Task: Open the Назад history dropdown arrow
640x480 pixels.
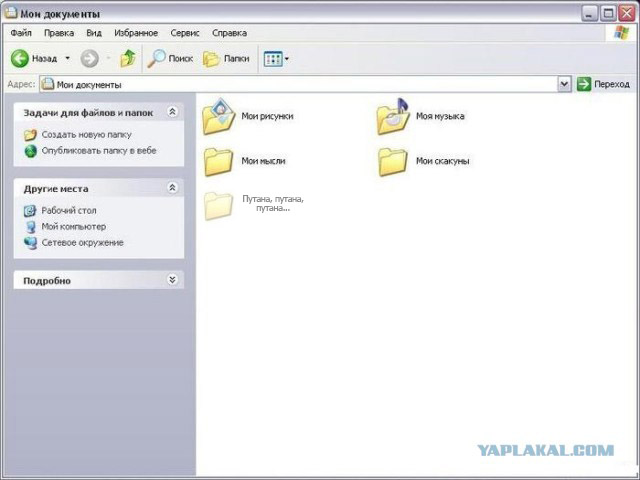Action: (x=68, y=59)
